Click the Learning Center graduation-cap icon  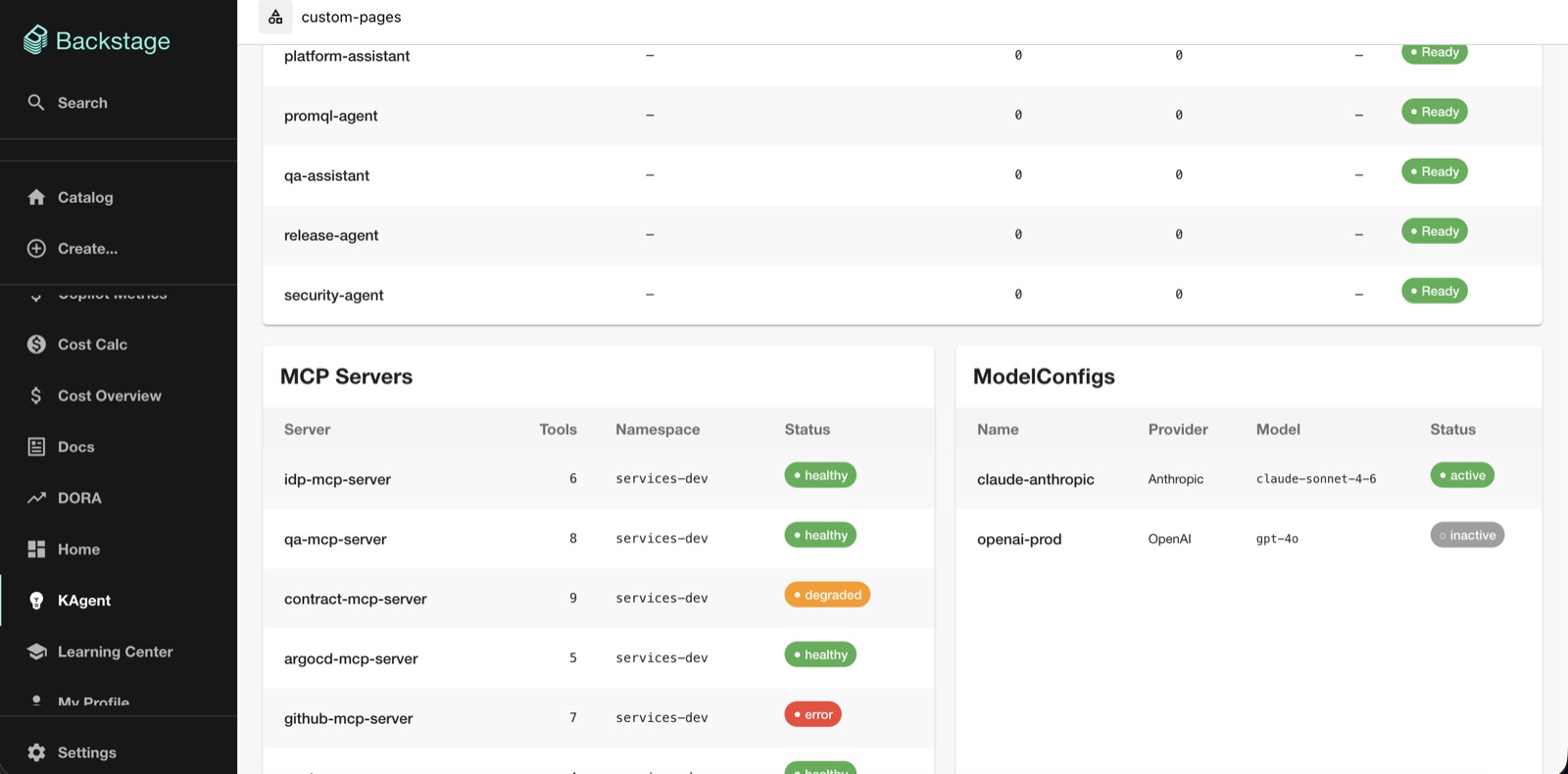36,652
